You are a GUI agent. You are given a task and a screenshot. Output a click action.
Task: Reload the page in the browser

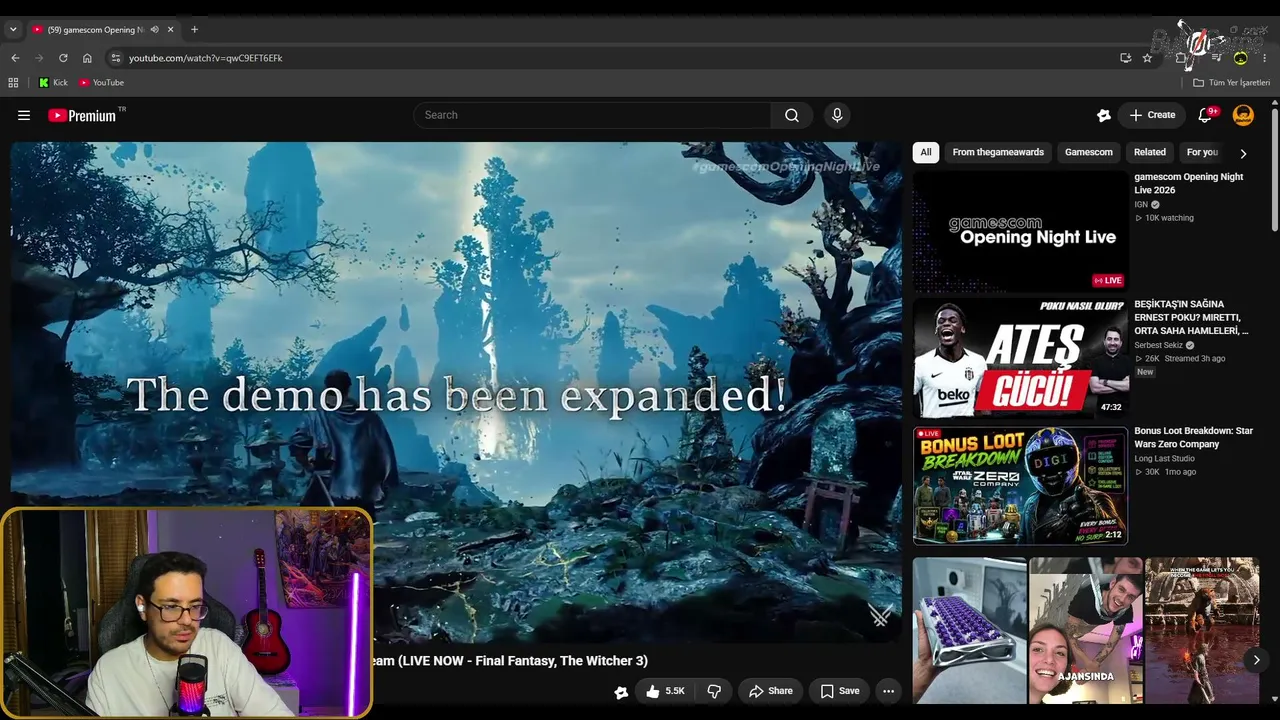(x=63, y=58)
